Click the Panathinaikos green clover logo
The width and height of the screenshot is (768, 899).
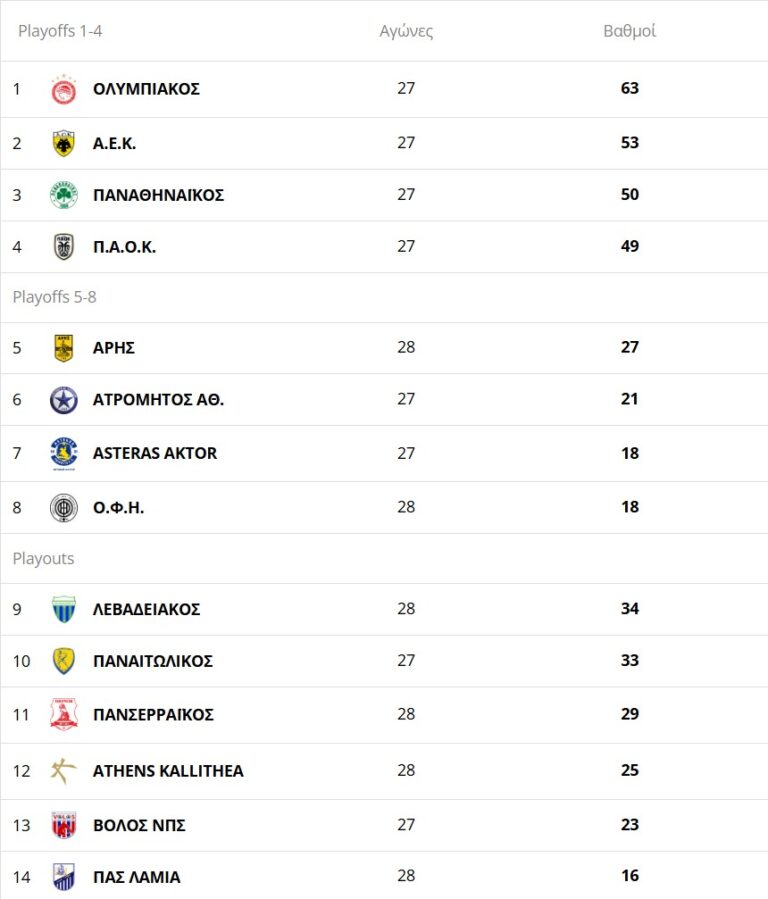click(x=64, y=195)
